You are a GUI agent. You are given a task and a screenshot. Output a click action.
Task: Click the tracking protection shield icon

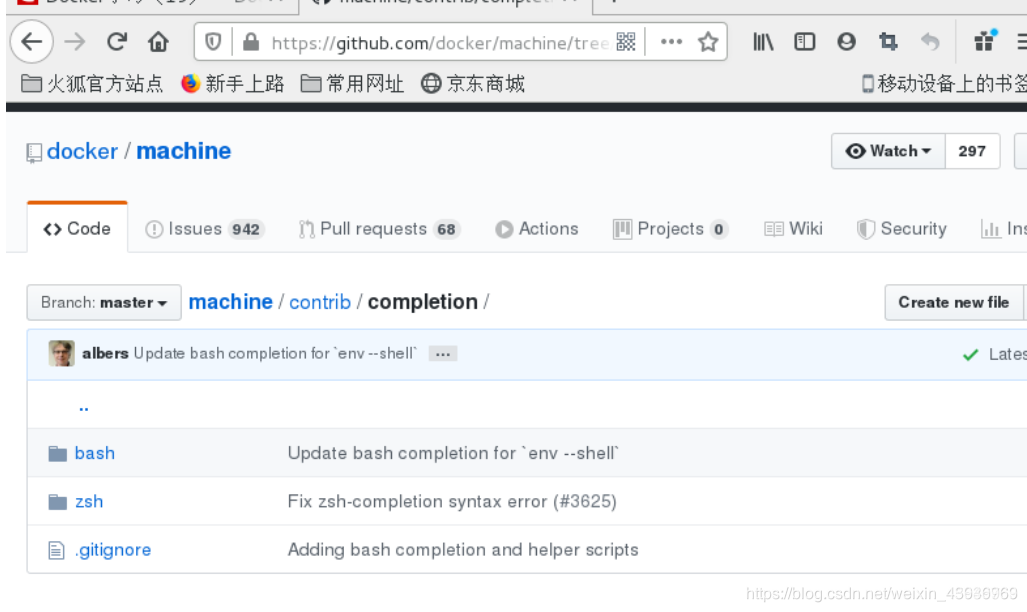point(213,43)
